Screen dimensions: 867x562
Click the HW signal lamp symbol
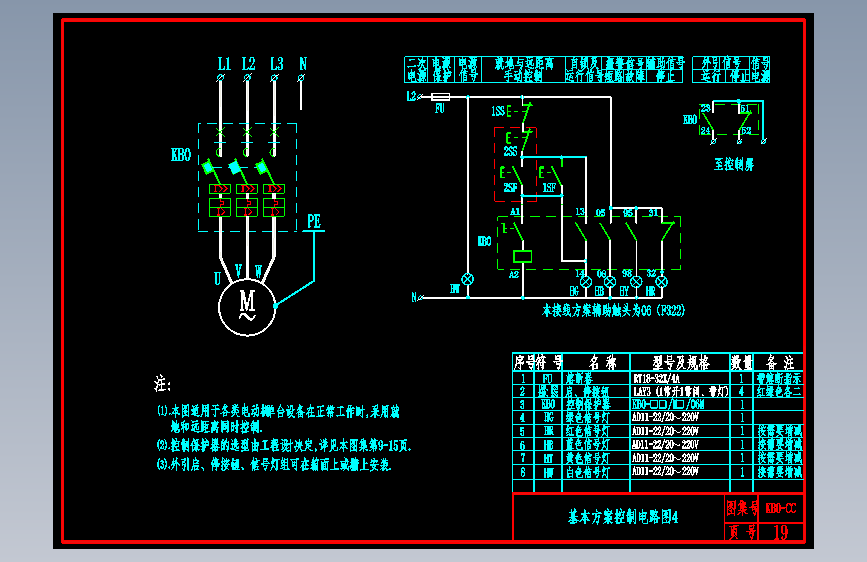(x=468, y=279)
